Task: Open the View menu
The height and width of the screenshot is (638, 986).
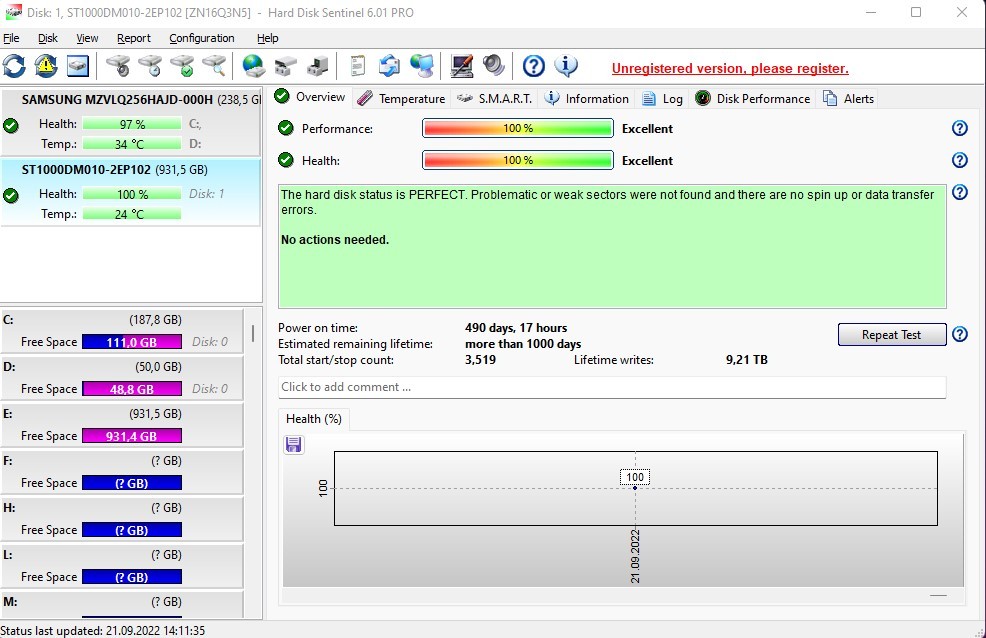Action: 87,38
